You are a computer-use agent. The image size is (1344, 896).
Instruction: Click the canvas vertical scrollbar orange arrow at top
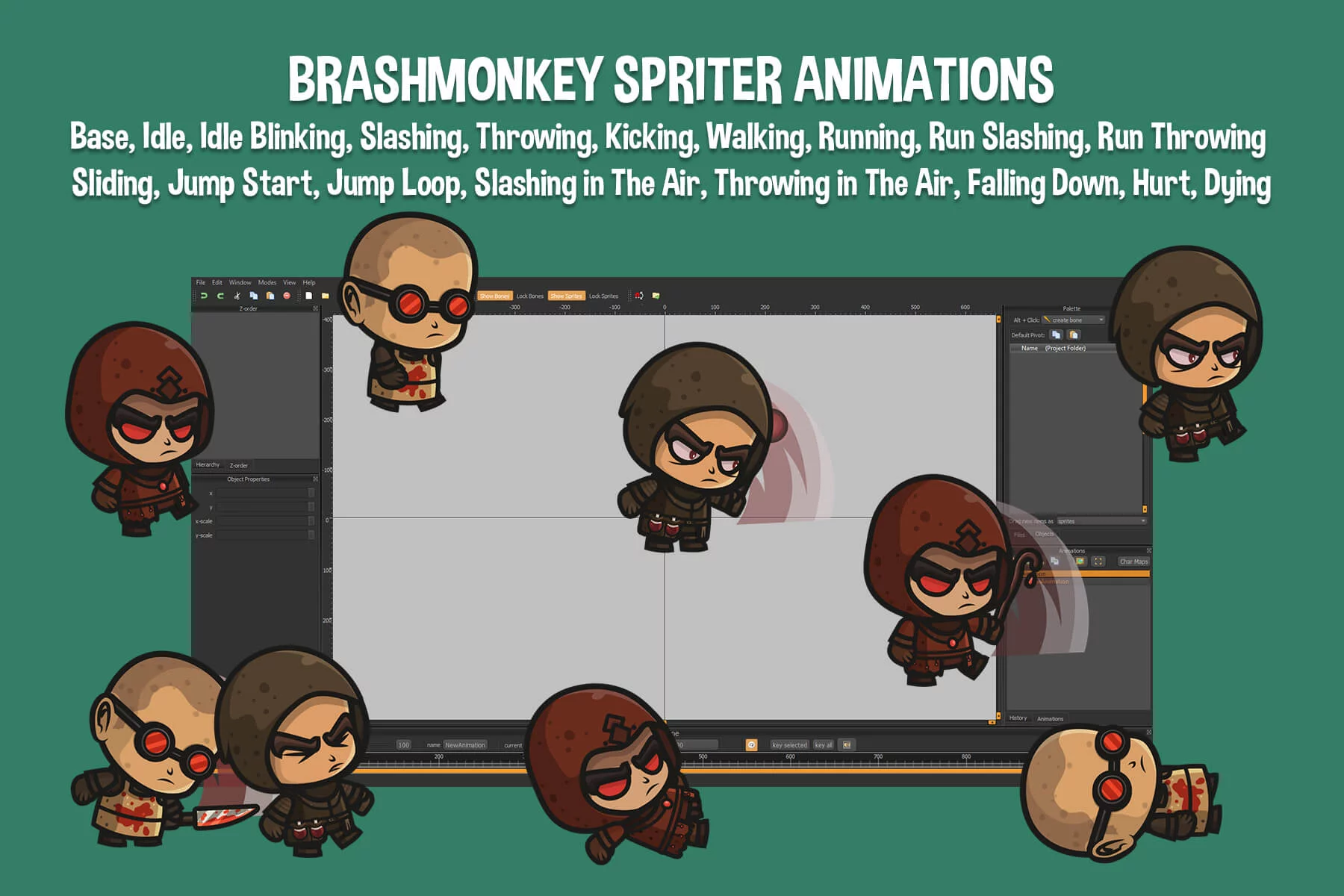[x=998, y=319]
